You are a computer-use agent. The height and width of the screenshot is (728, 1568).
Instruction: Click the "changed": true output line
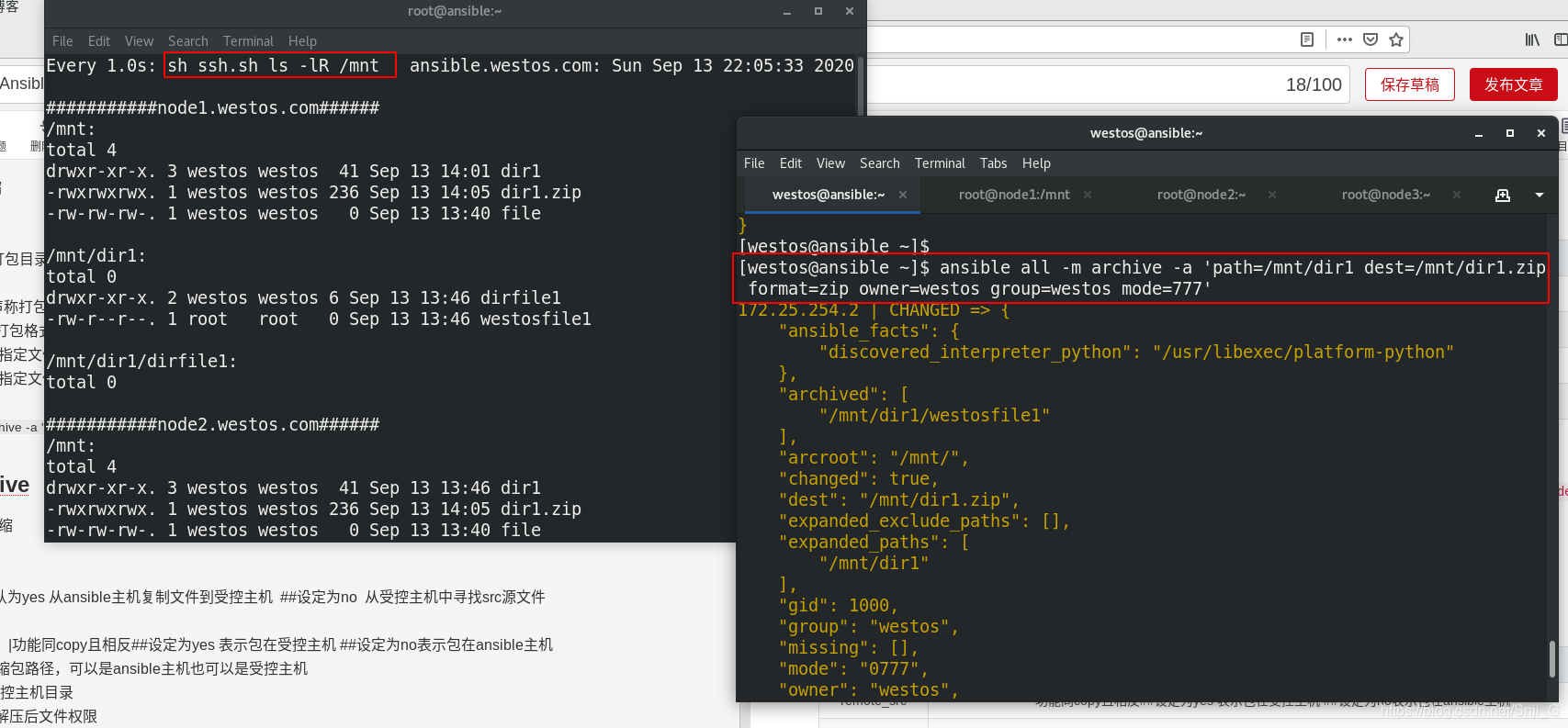pos(858,478)
